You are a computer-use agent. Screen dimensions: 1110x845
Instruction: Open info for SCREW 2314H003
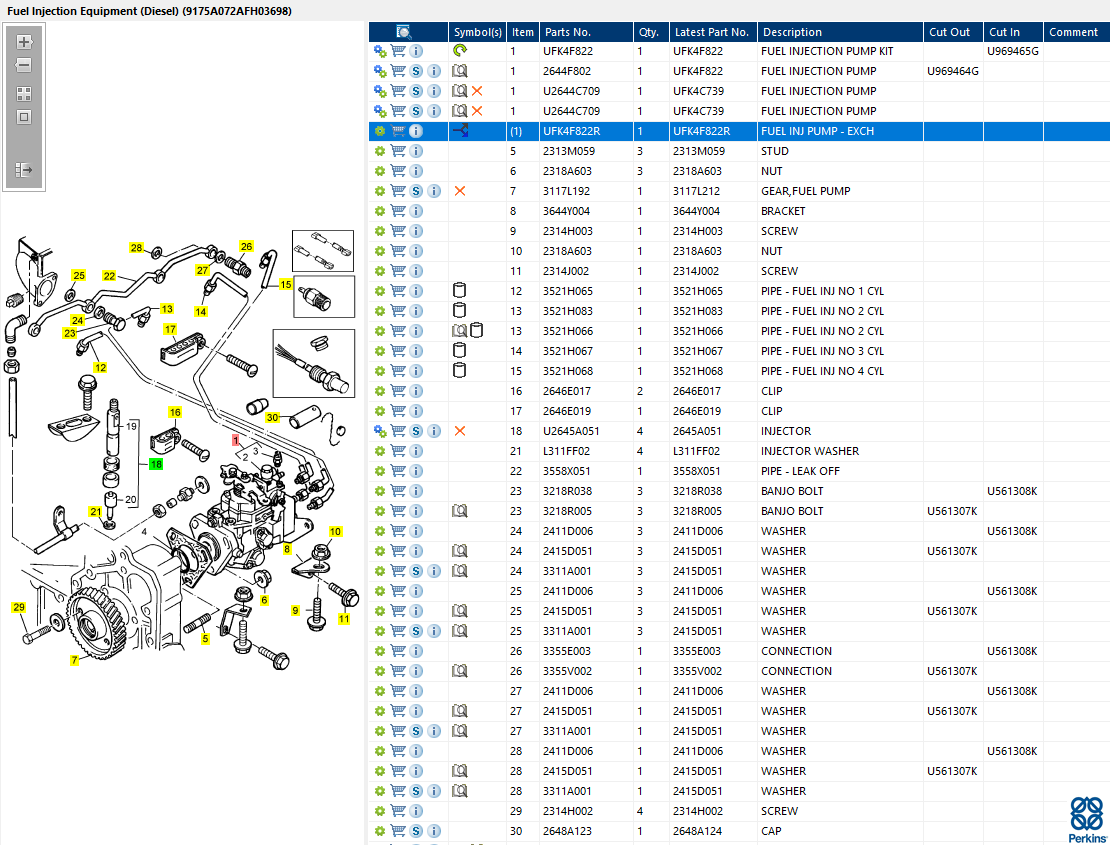(x=416, y=231)
